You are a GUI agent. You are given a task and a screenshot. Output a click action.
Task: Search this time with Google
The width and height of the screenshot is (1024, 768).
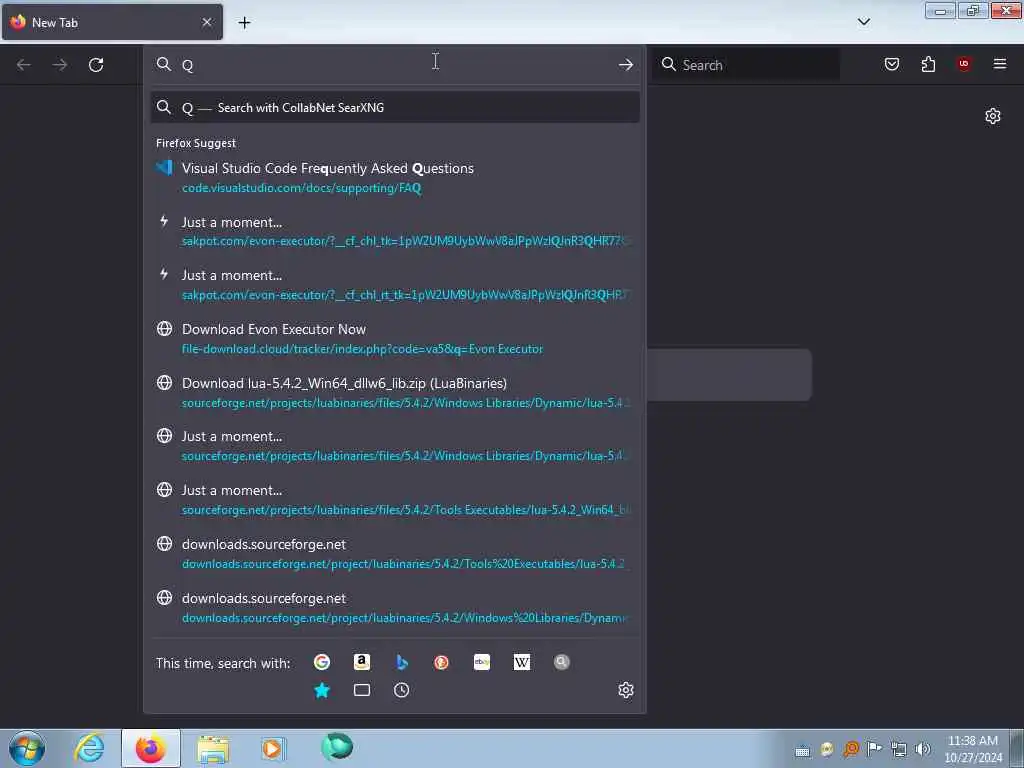click(x=321, y=662)
